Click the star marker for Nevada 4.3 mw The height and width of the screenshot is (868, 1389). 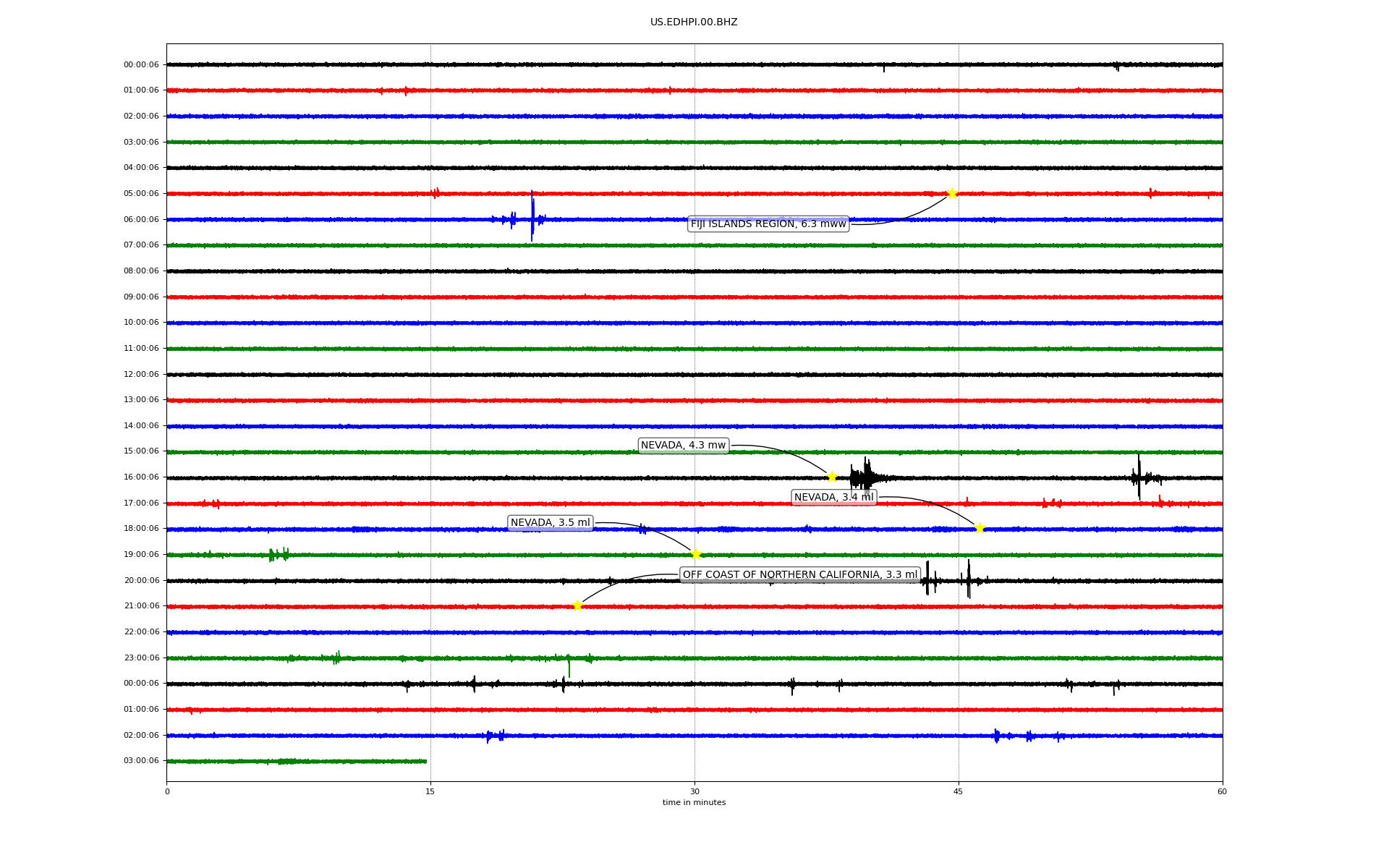832,477
